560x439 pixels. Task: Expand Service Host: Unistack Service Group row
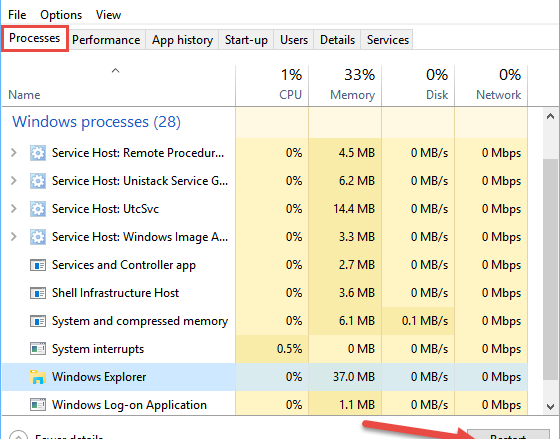[x=14, y=181]
